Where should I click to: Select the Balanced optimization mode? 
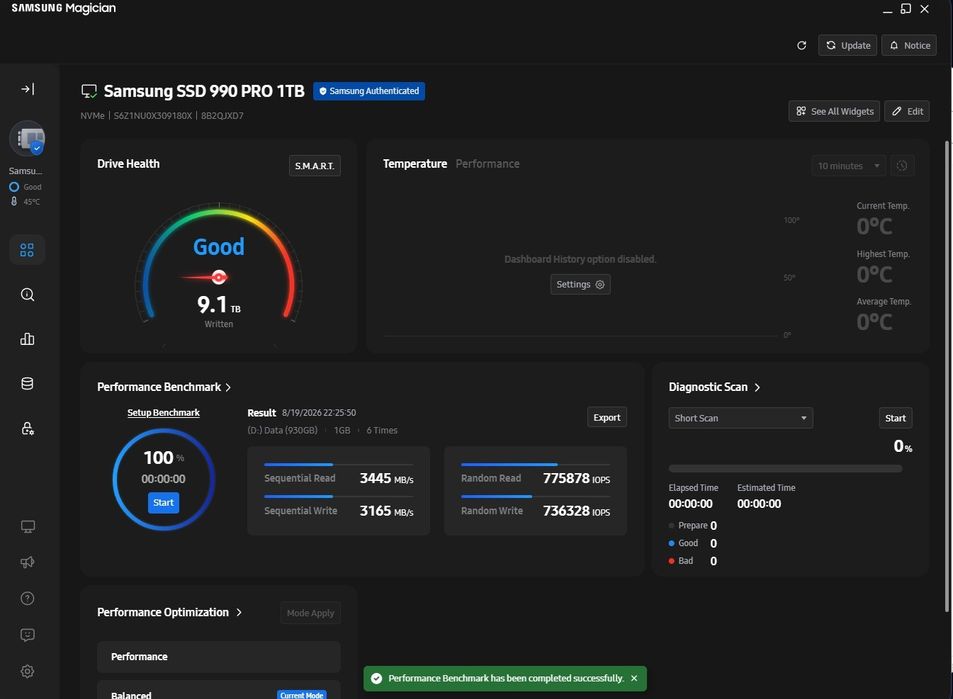(219, 690)
